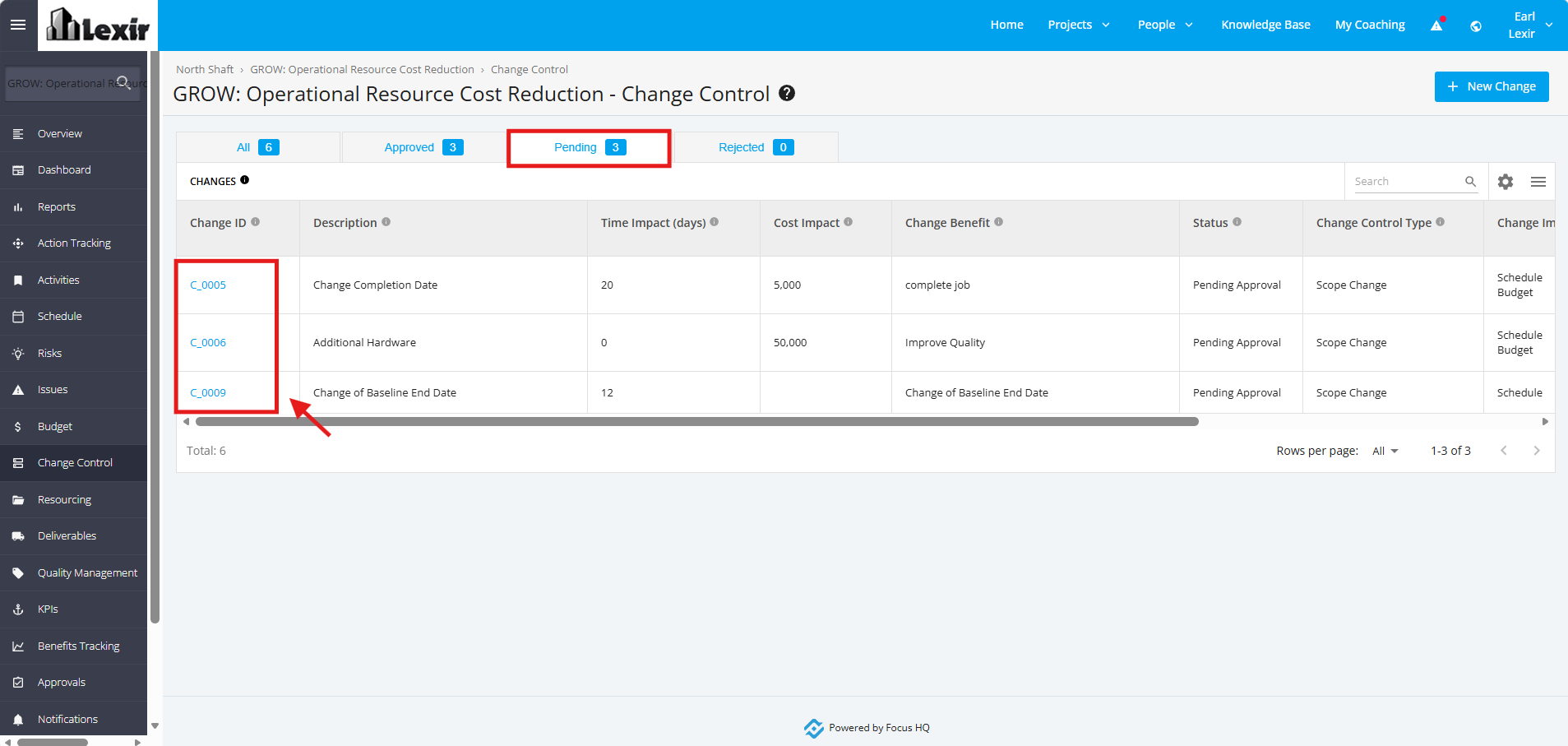The width and height of the screenshot is (1568, 746).
Task: Open the Earl Lexir user menu
Action: 1529,25
